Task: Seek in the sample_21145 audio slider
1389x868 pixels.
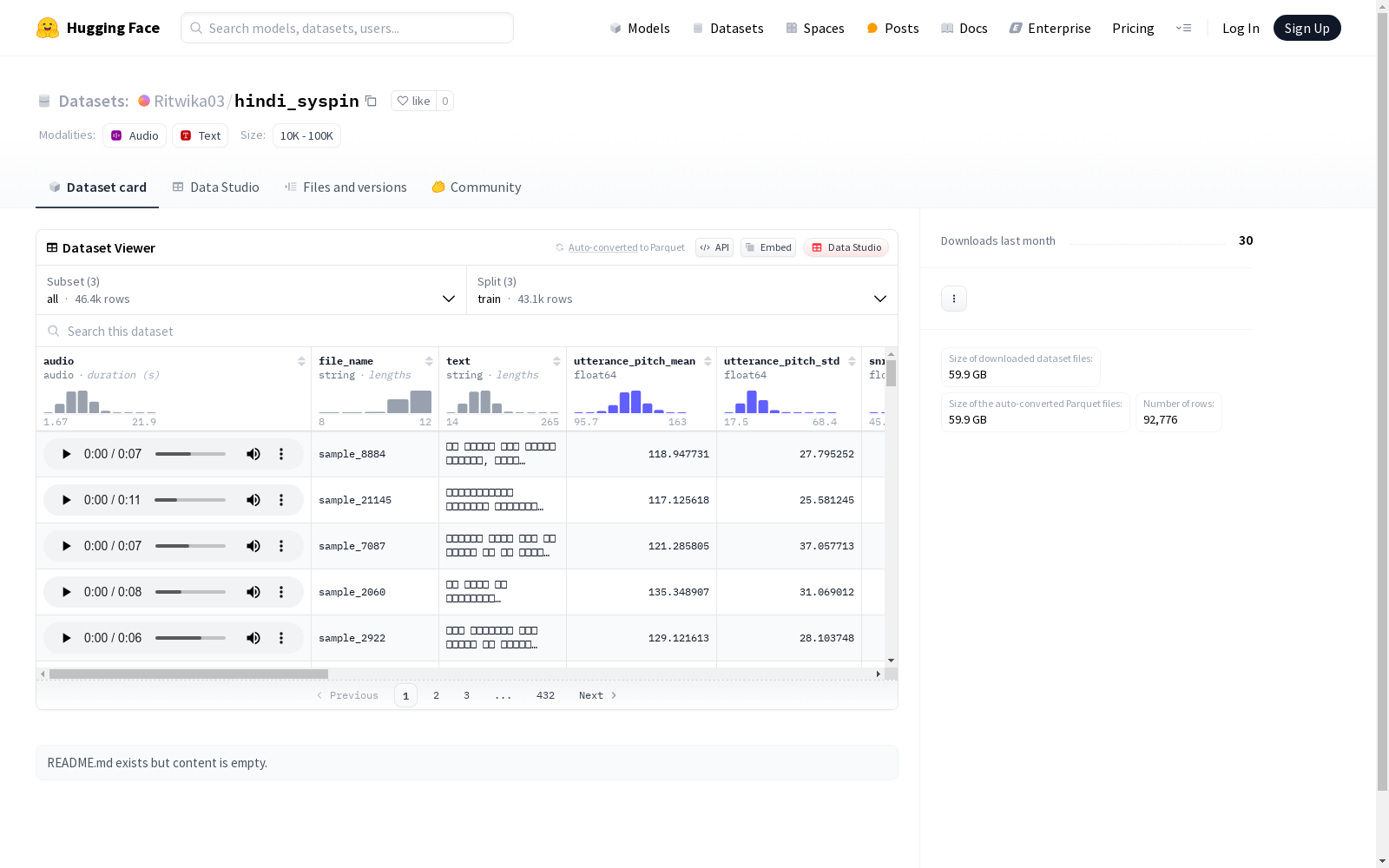Action: [x=190, y=500]
